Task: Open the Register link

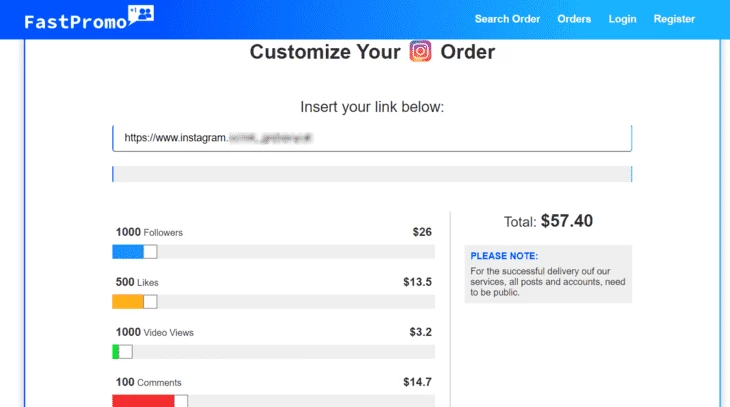Action: tap(674, 19)
